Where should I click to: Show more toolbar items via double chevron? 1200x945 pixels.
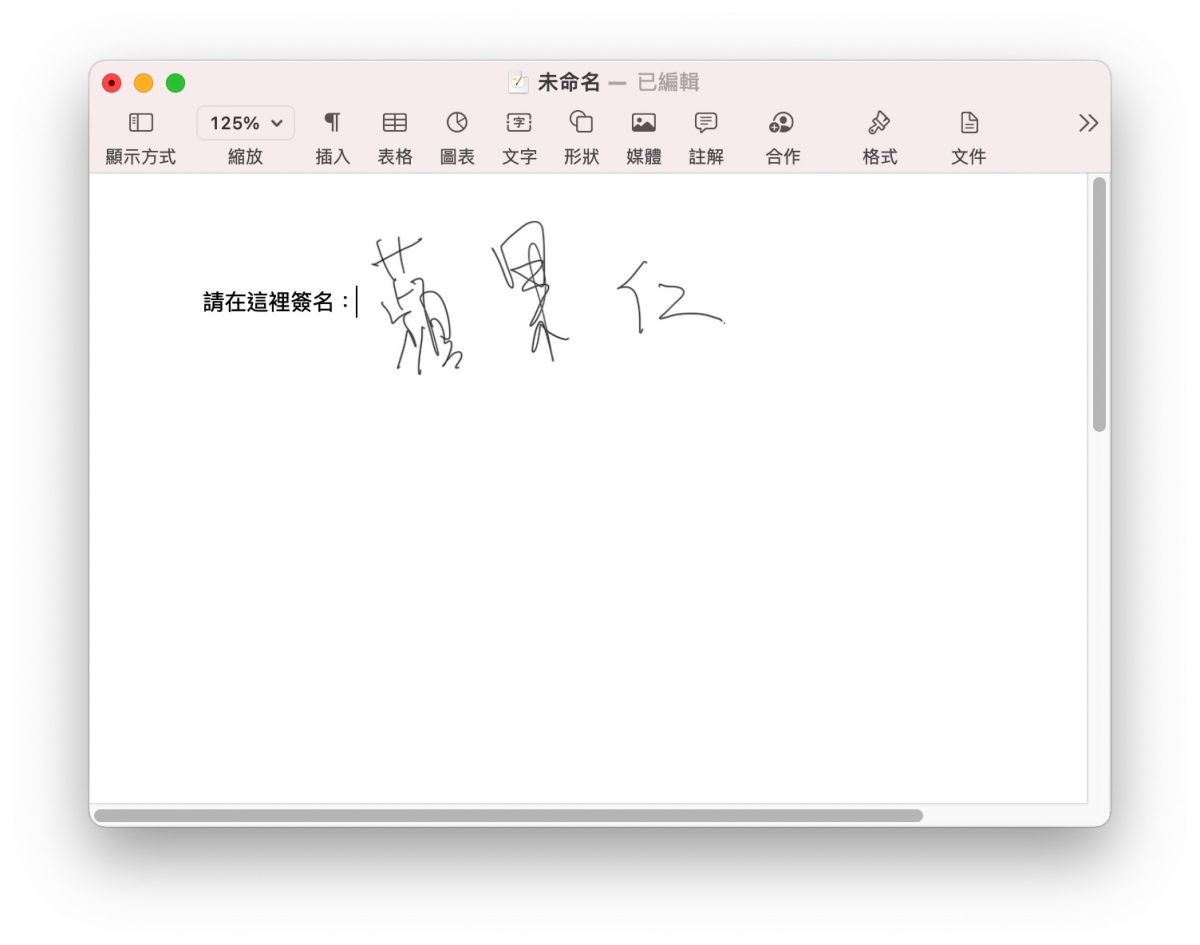(1088, 123)
